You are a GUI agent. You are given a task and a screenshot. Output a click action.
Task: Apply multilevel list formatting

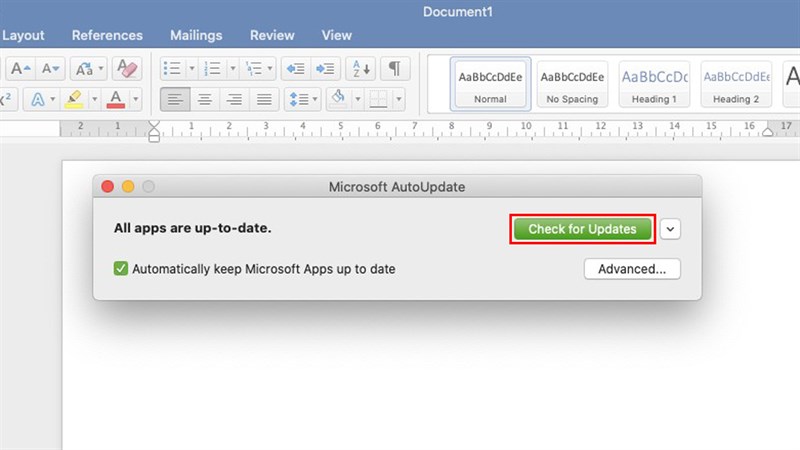point(254,68)
